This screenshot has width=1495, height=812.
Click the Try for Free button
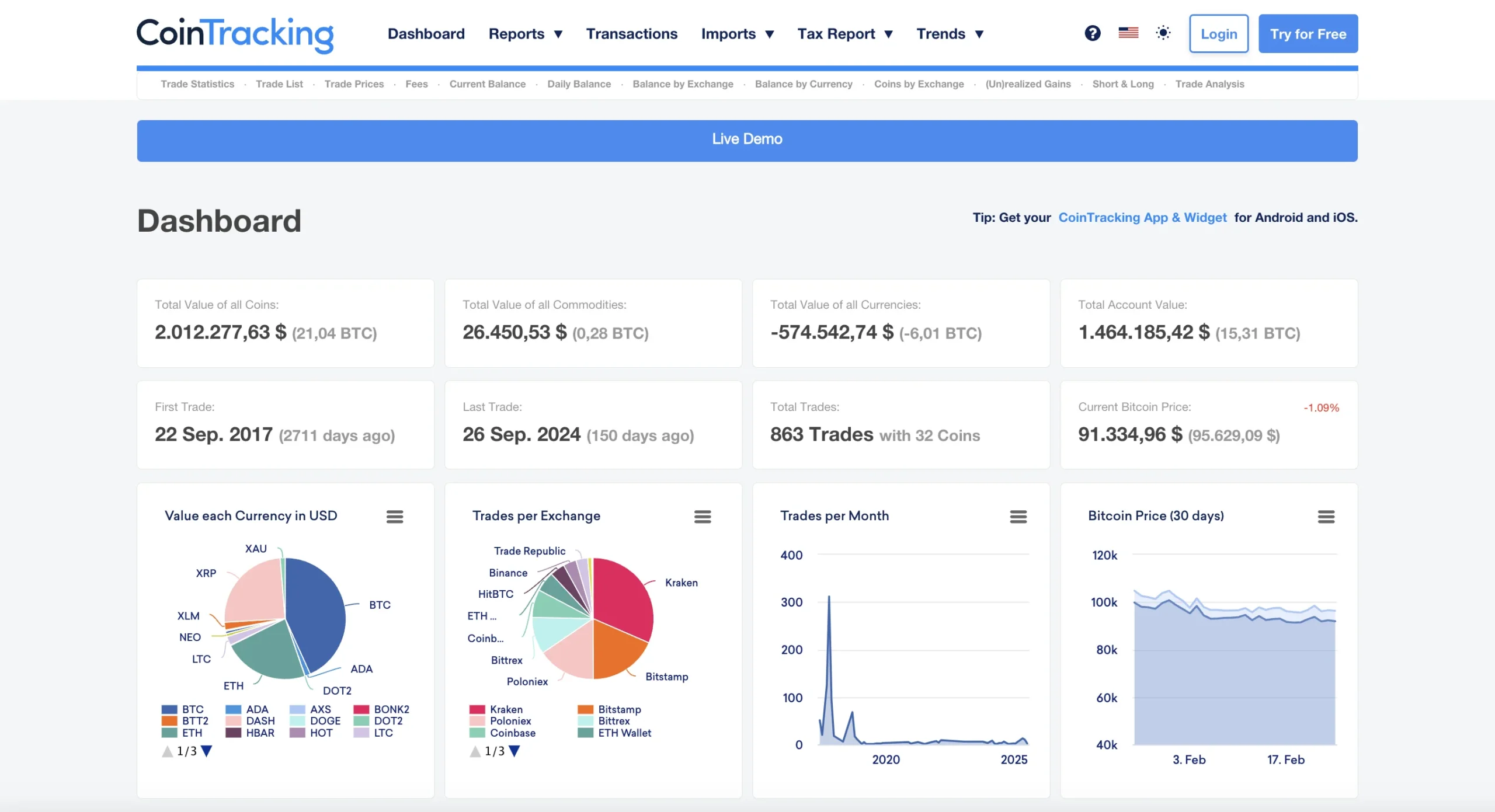coord(1308,34)
